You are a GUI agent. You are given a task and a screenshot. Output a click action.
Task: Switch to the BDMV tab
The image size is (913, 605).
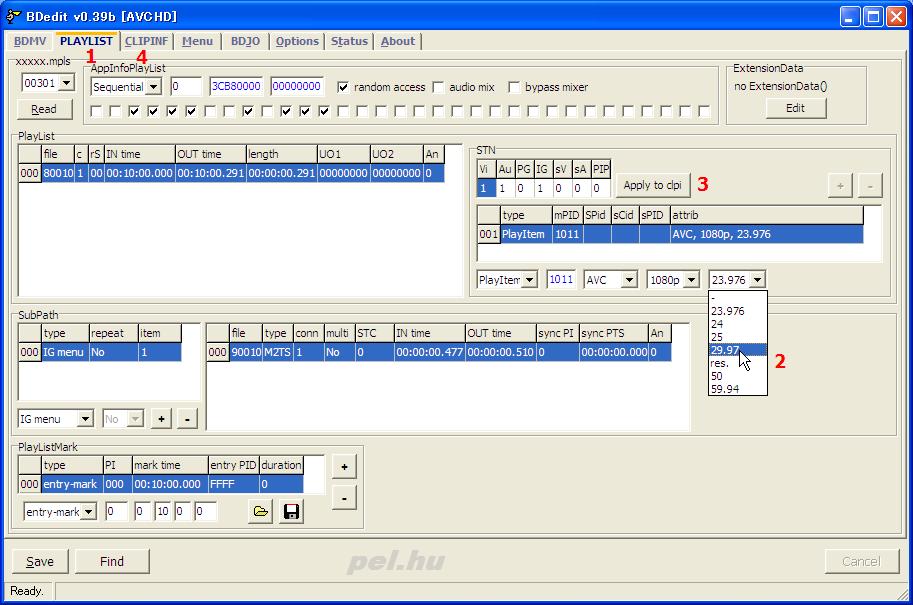tap(30, 41)
